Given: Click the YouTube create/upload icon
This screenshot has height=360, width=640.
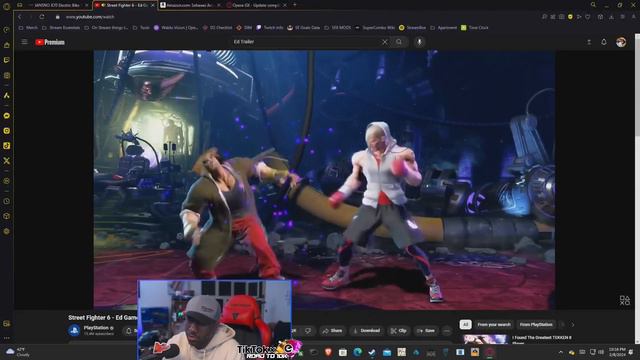Looking at the screenshot, I should pos(589,42).
